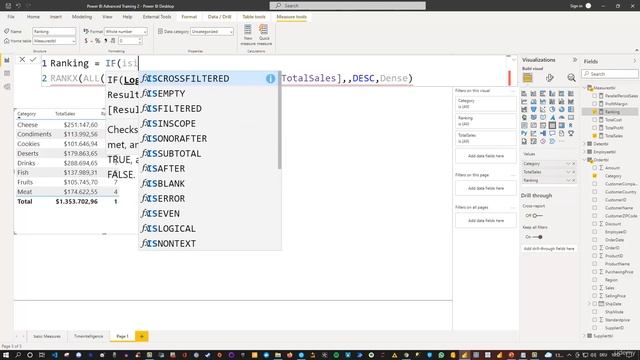
Task: Open the Model view from the left sidebar
Action: click(x=7, y=87)
